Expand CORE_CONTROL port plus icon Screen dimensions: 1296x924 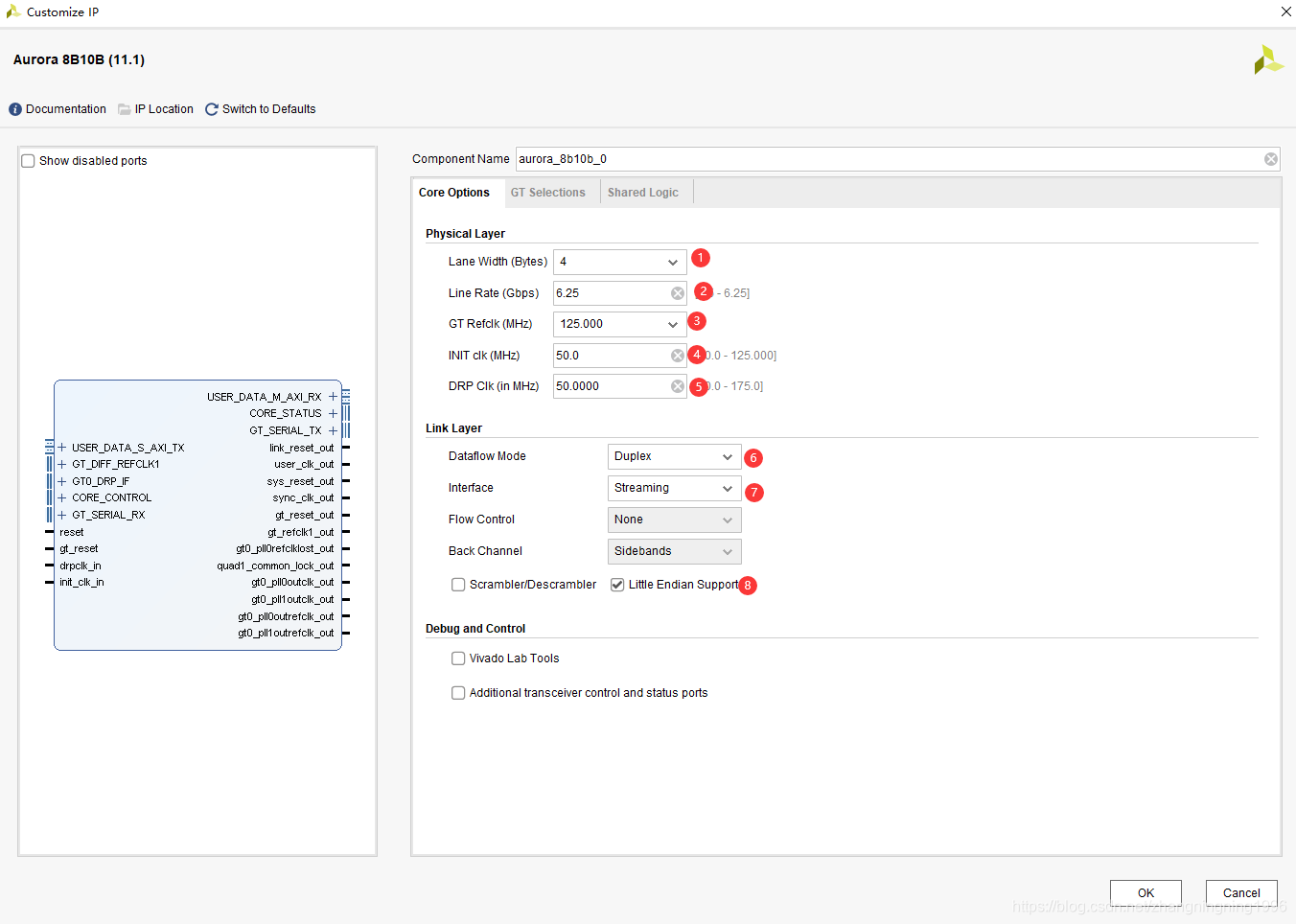(x=62, y=497)
